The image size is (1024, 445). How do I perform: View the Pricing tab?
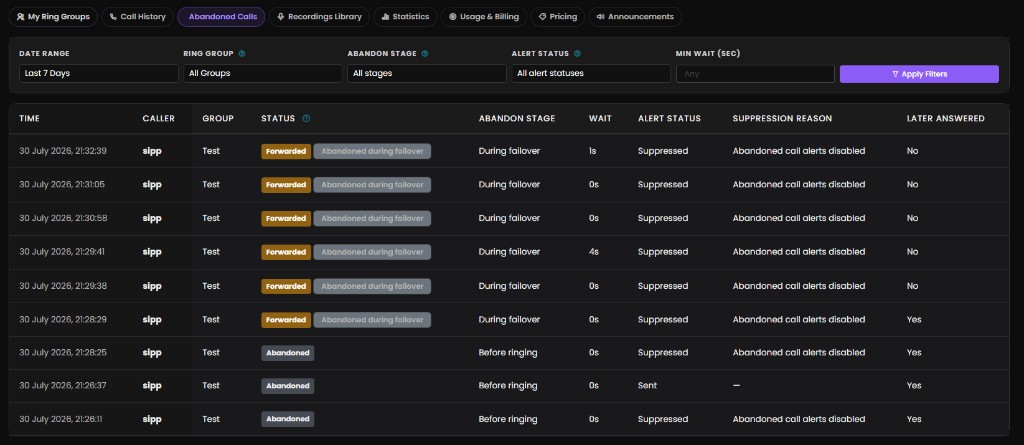coord(558,17)
